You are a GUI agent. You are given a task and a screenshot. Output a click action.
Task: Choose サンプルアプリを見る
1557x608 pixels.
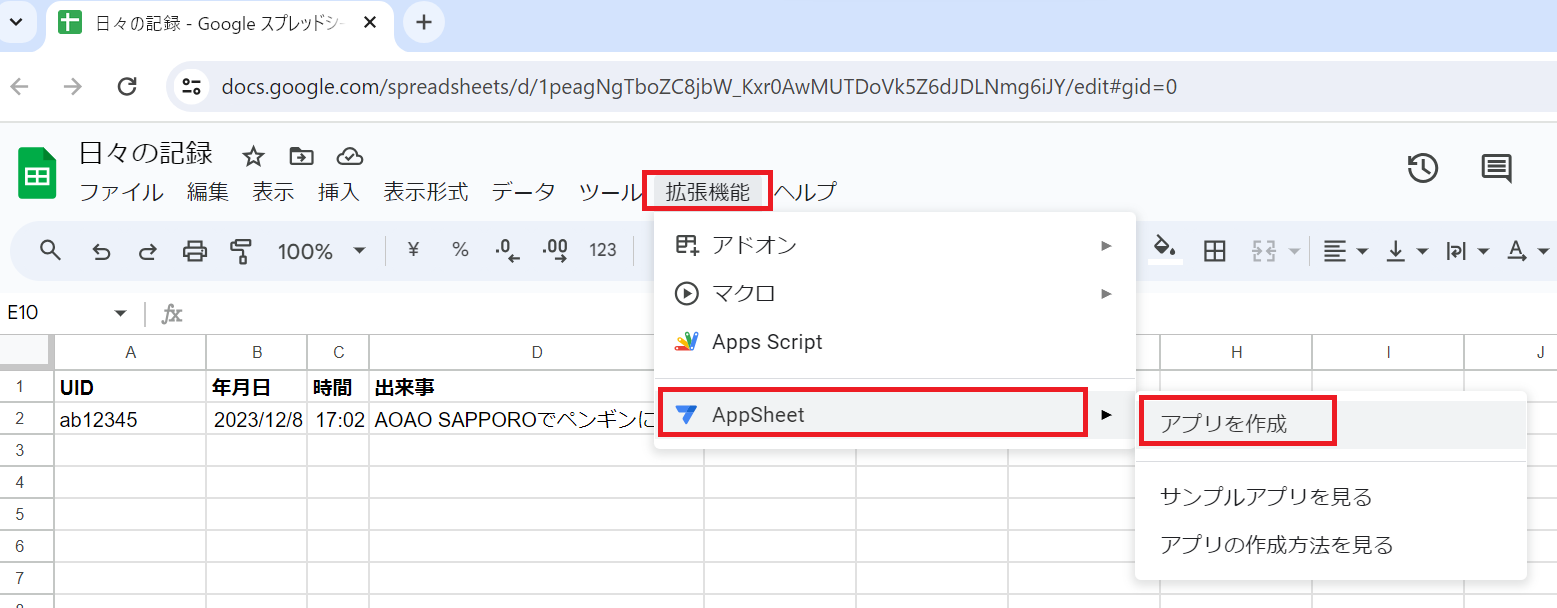(x=1331, y=497)
